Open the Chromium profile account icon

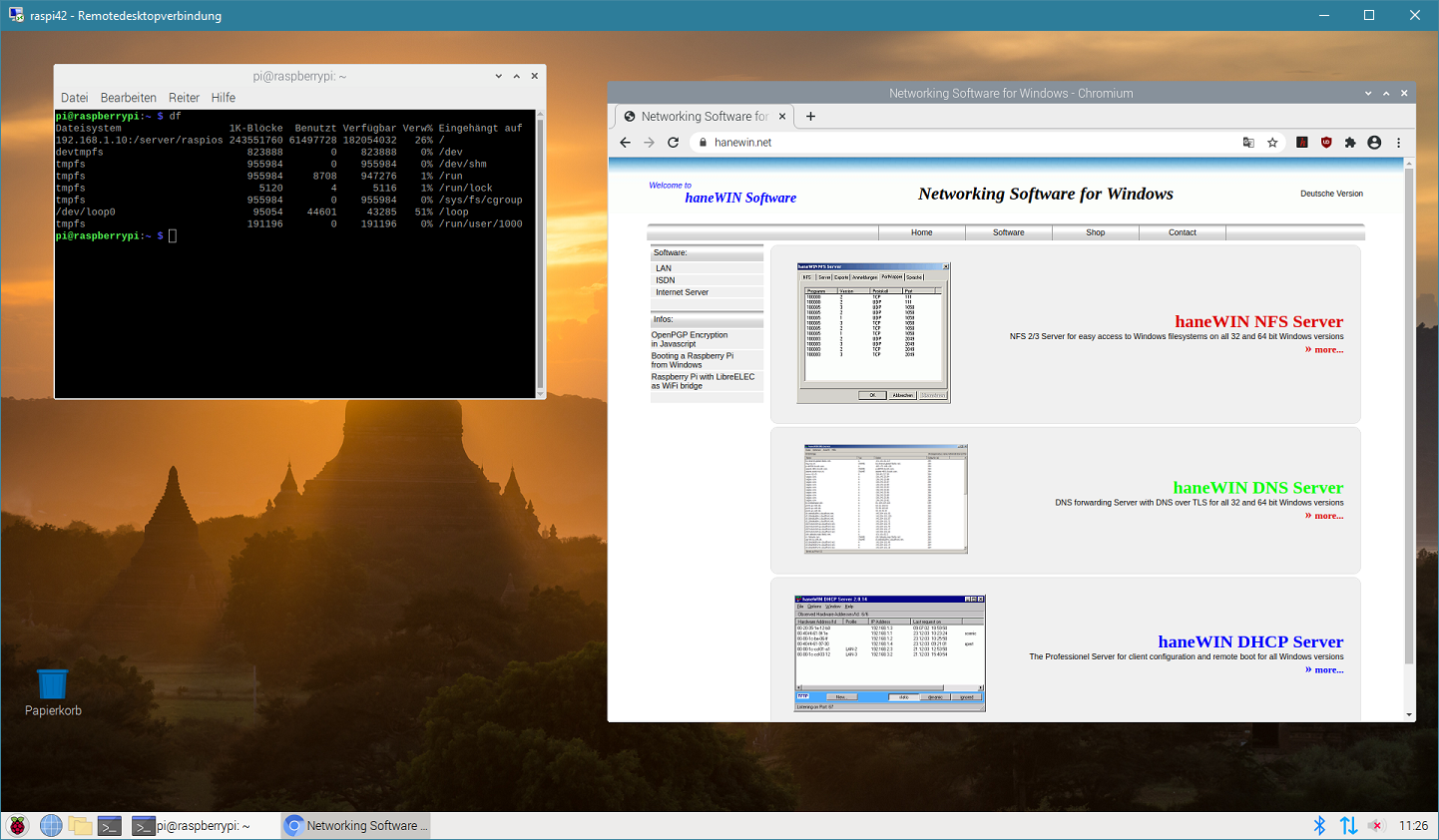tap(1374, 143)
